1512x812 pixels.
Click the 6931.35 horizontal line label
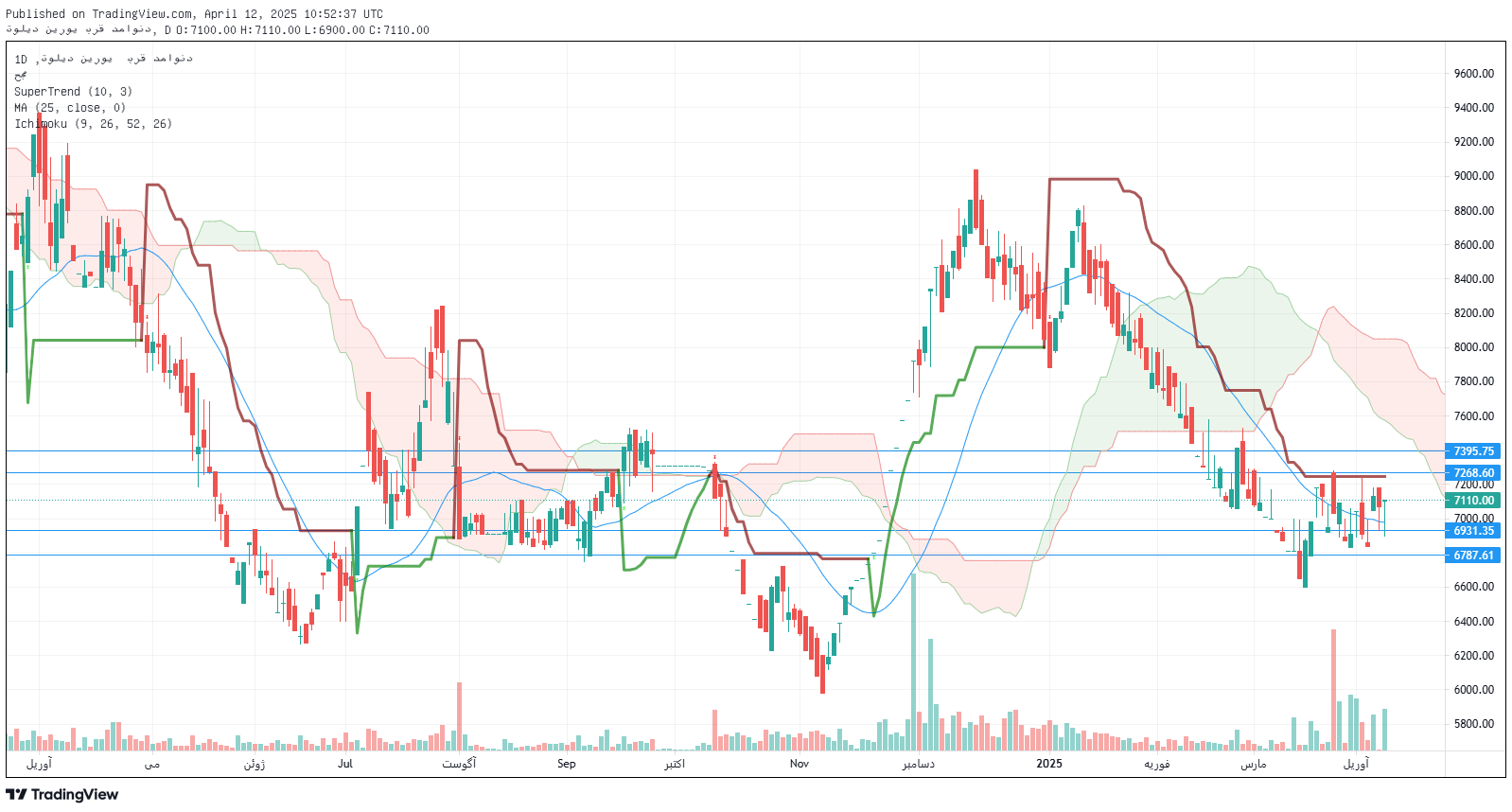1473,531
